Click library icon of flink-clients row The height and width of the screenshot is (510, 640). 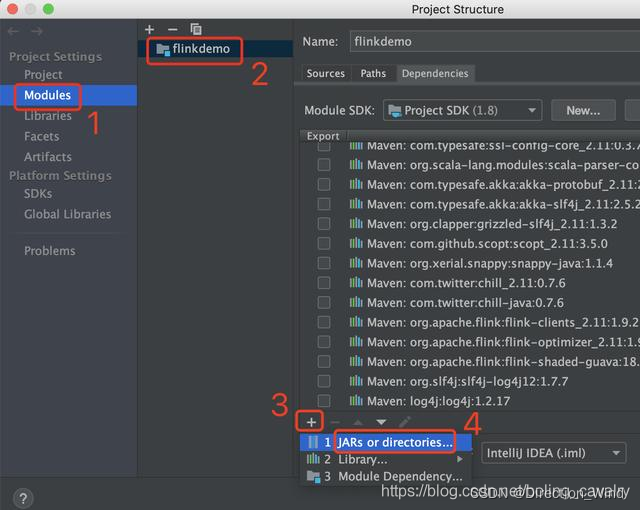click(x=356, y=322)
